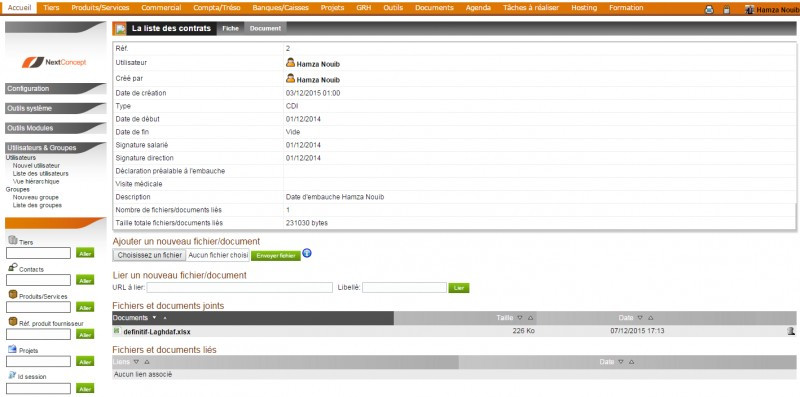Click the delete icon for definitif-Laghdaf.xlsx

click(x=791, y=331)
